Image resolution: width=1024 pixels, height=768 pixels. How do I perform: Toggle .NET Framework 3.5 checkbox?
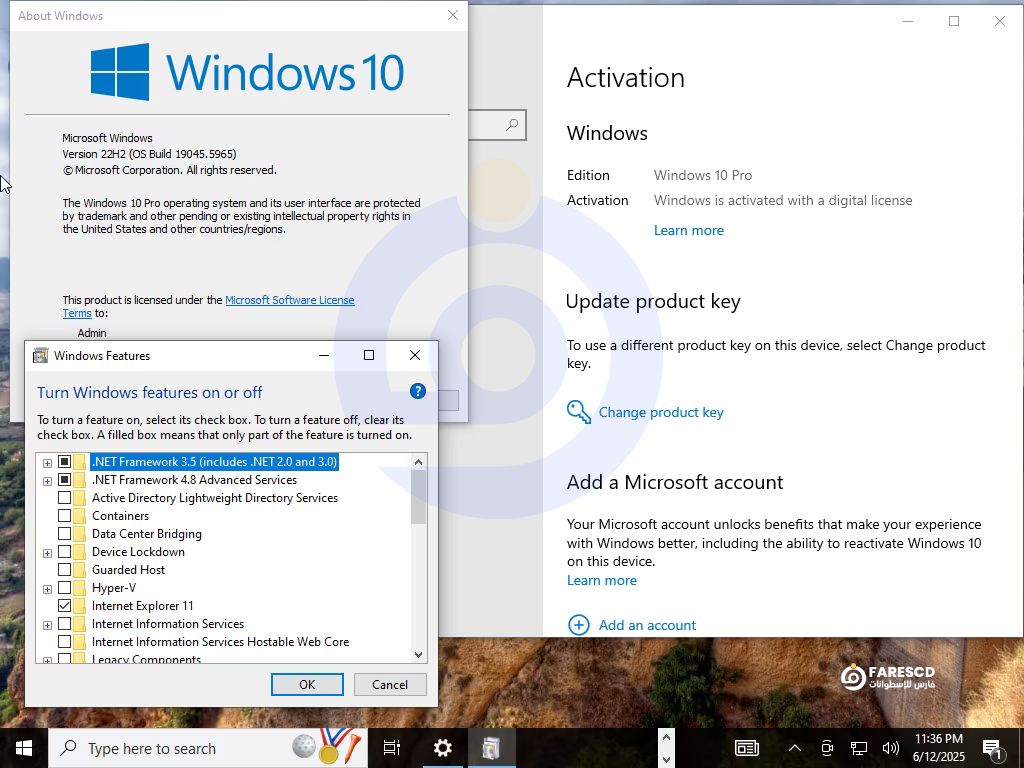tap(64, 462)
